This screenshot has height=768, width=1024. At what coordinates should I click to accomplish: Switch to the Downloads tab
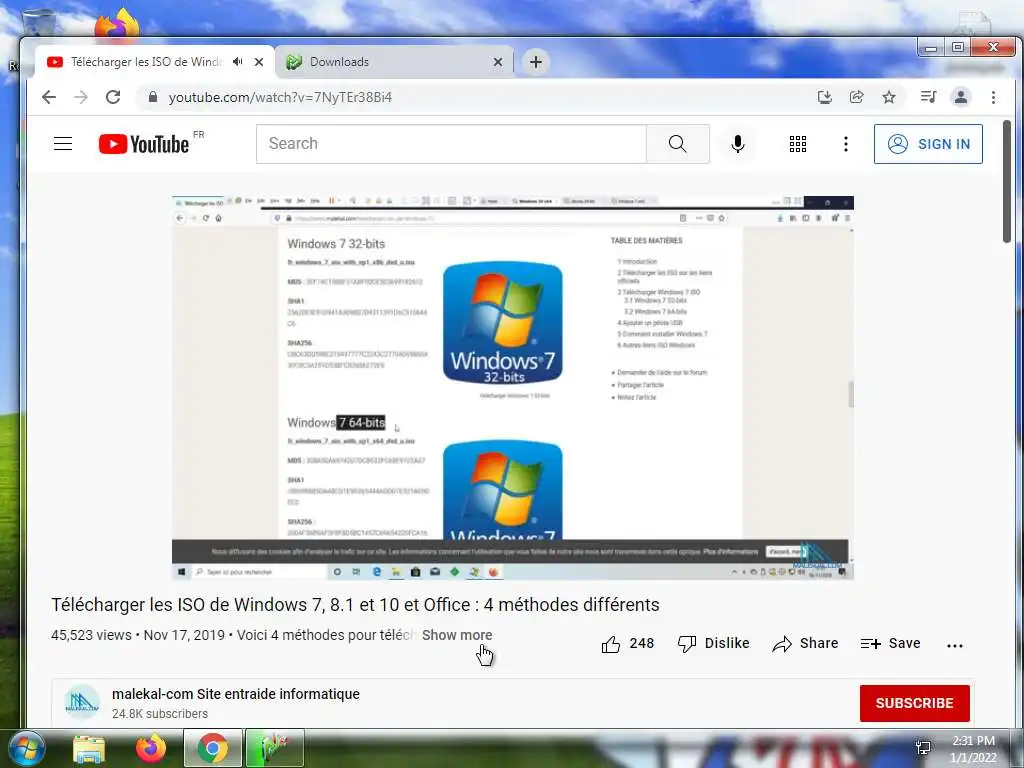coord(394,62)
